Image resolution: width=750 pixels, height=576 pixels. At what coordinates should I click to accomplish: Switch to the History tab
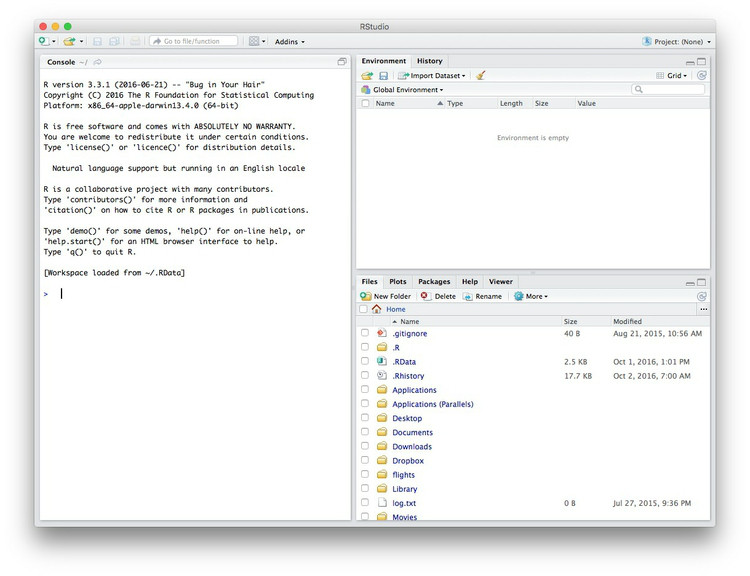[430, 61]
